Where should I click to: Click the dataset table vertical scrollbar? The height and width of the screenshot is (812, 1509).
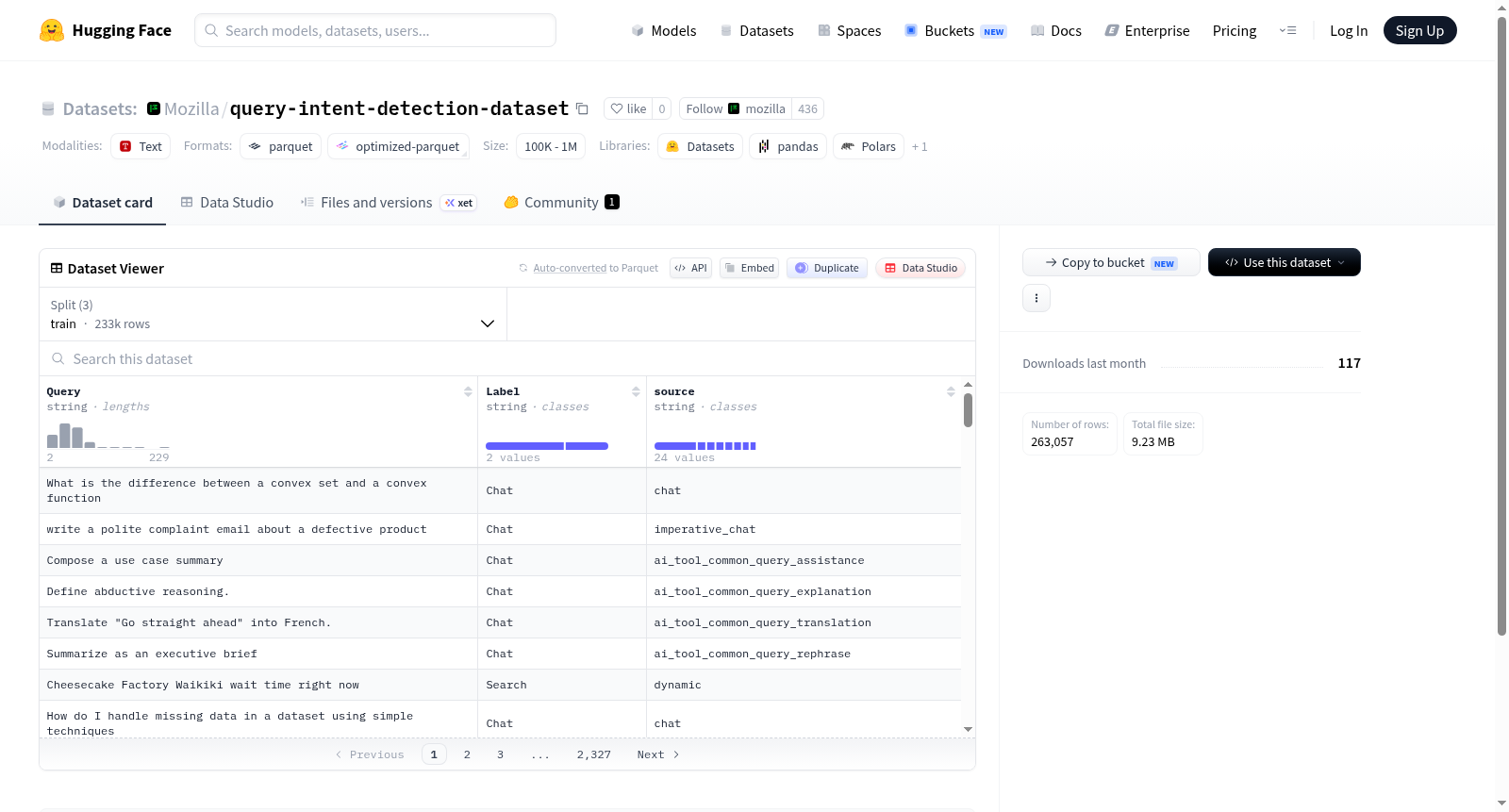(x=968, y=410)
